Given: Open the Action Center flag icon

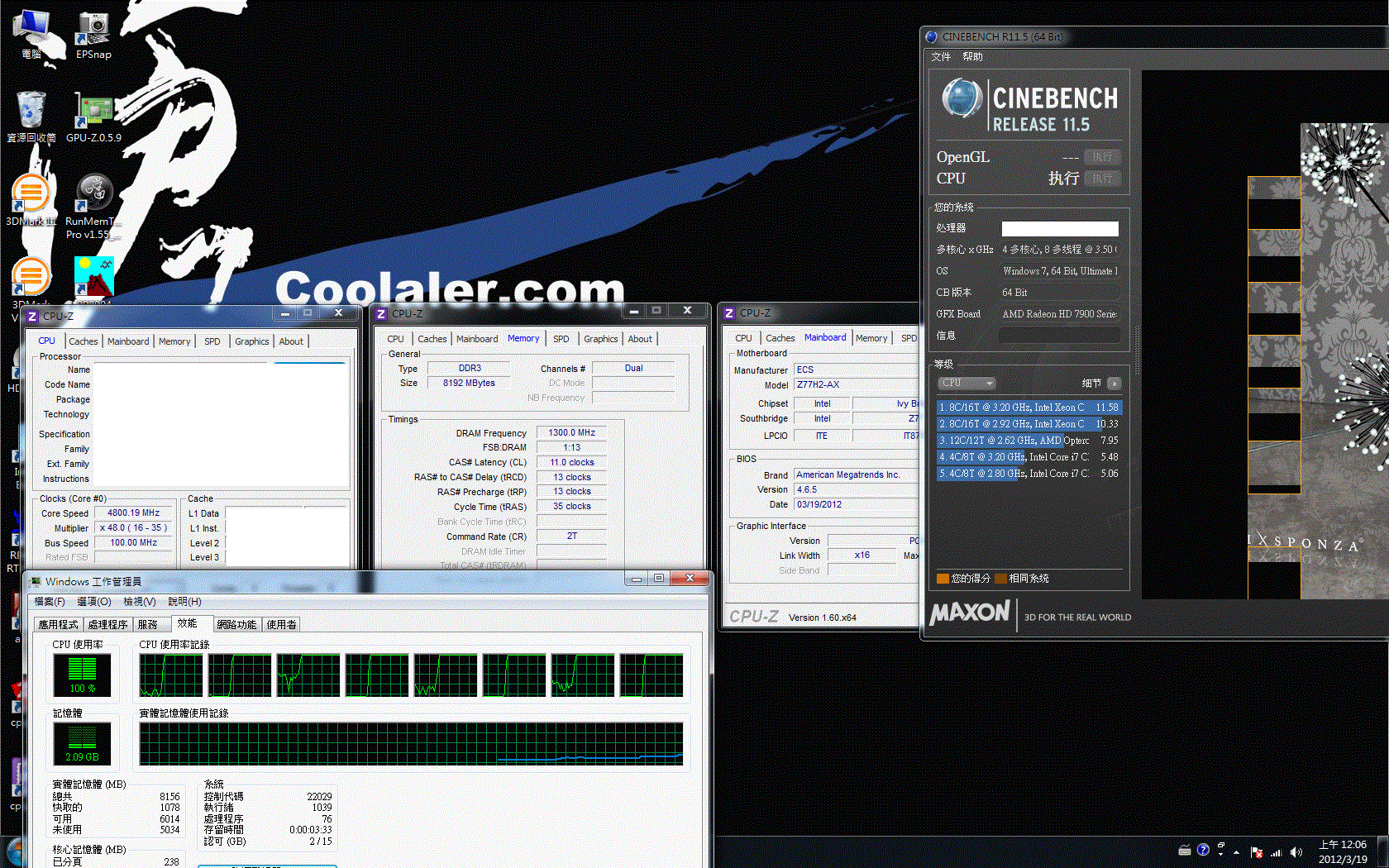Looking at the screenshot, I should (1257, 851).
